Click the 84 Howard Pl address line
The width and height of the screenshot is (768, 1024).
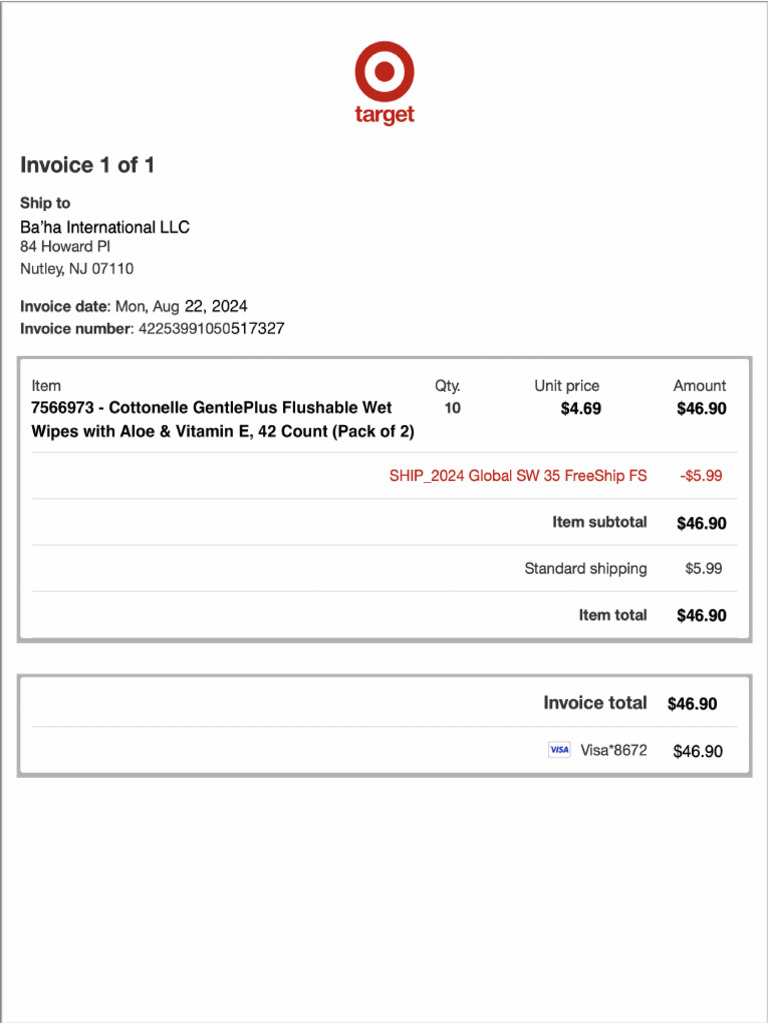point(67,246)
